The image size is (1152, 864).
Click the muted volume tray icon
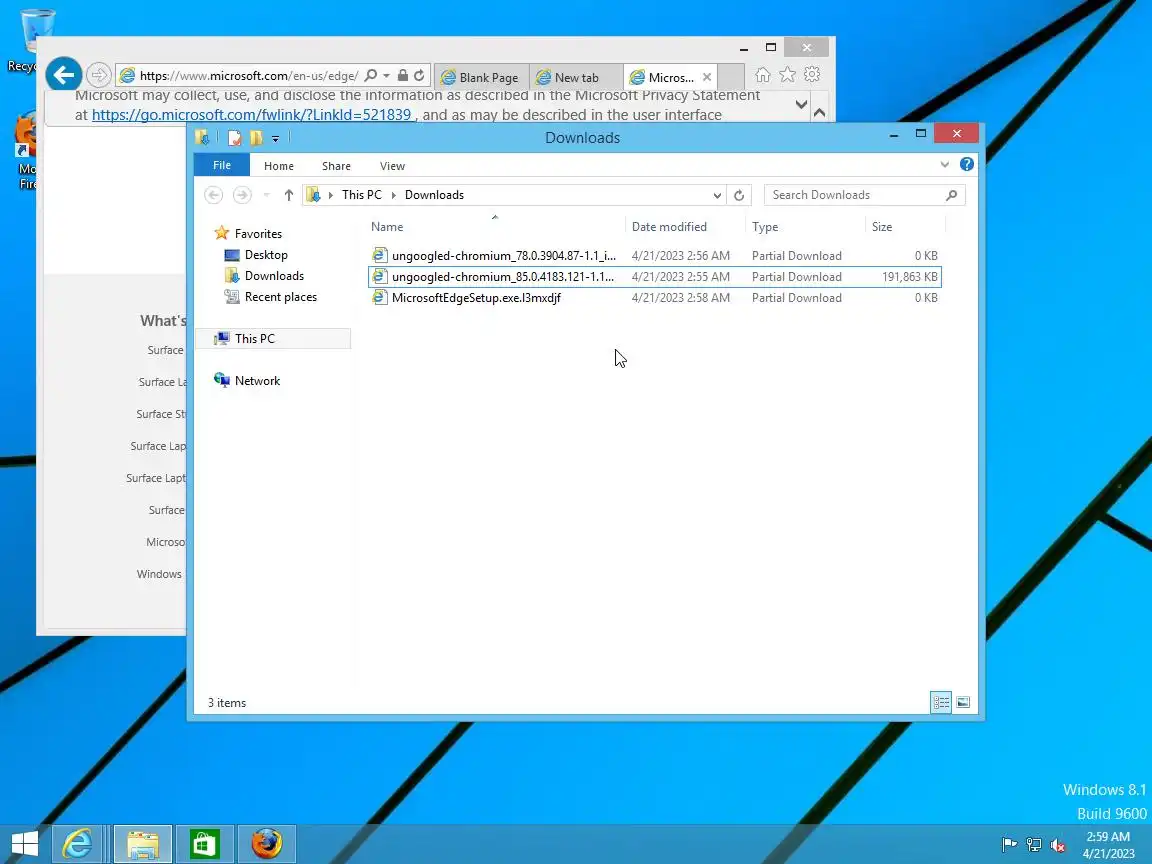(1058, 845)
